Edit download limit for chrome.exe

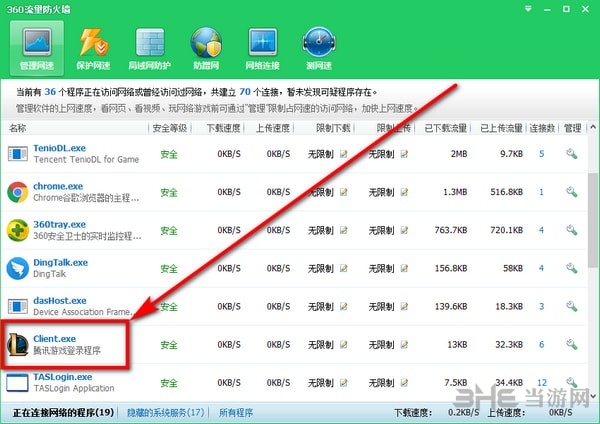tap(344, 192)
